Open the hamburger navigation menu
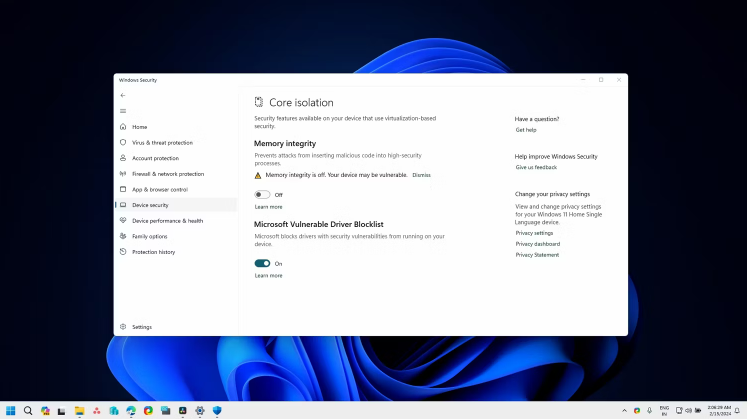 [123, 111]
